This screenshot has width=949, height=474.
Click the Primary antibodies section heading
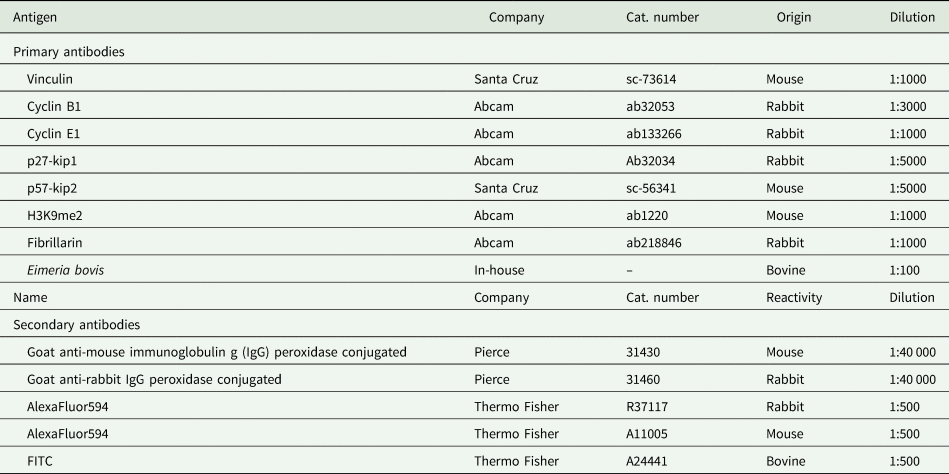[69, 51]
